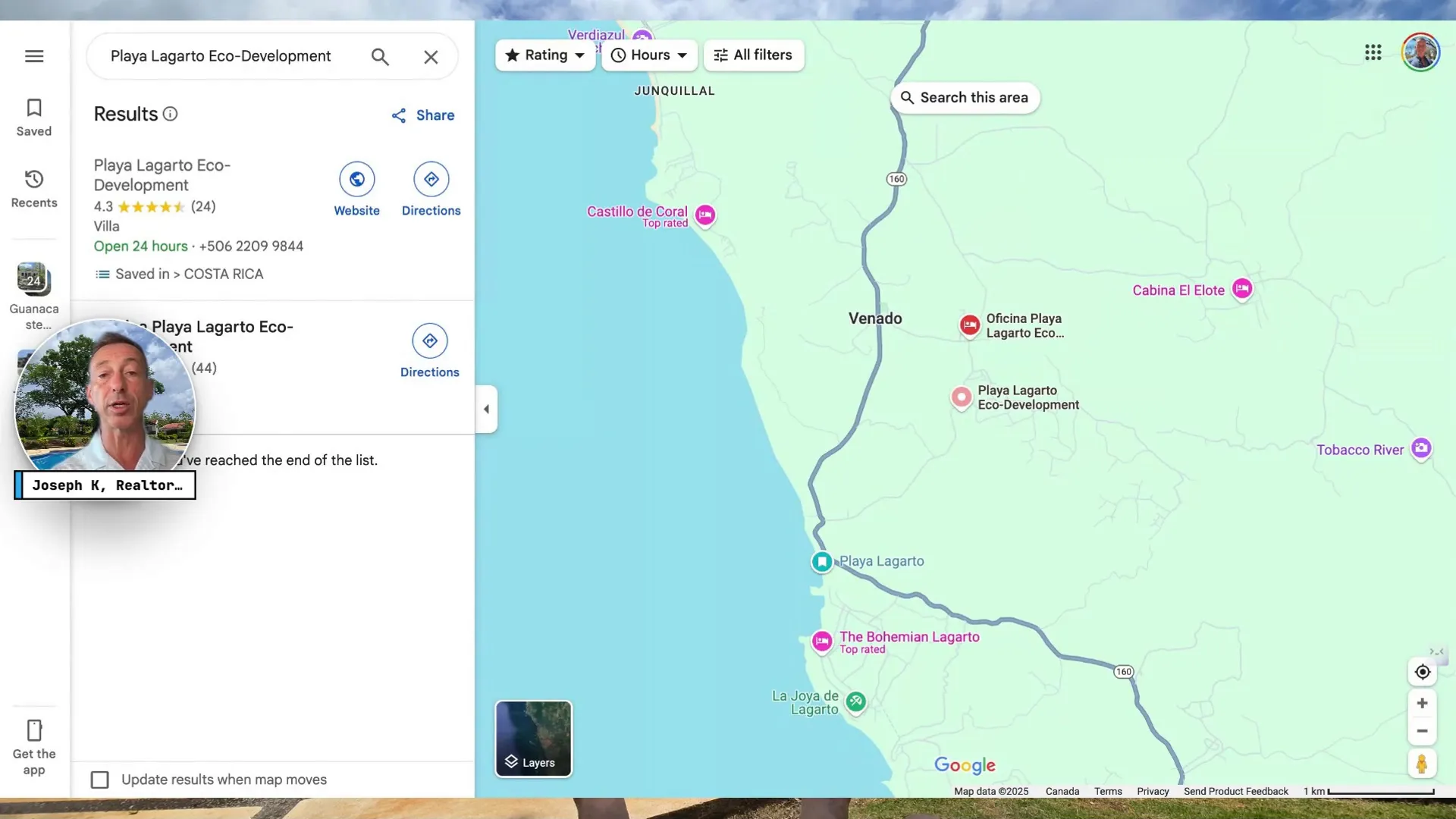Viewport: 1456px width, 819px height.
Task: Select Oficina Playa Lagarto Eco map pin
Action: (x=970, y=326)
